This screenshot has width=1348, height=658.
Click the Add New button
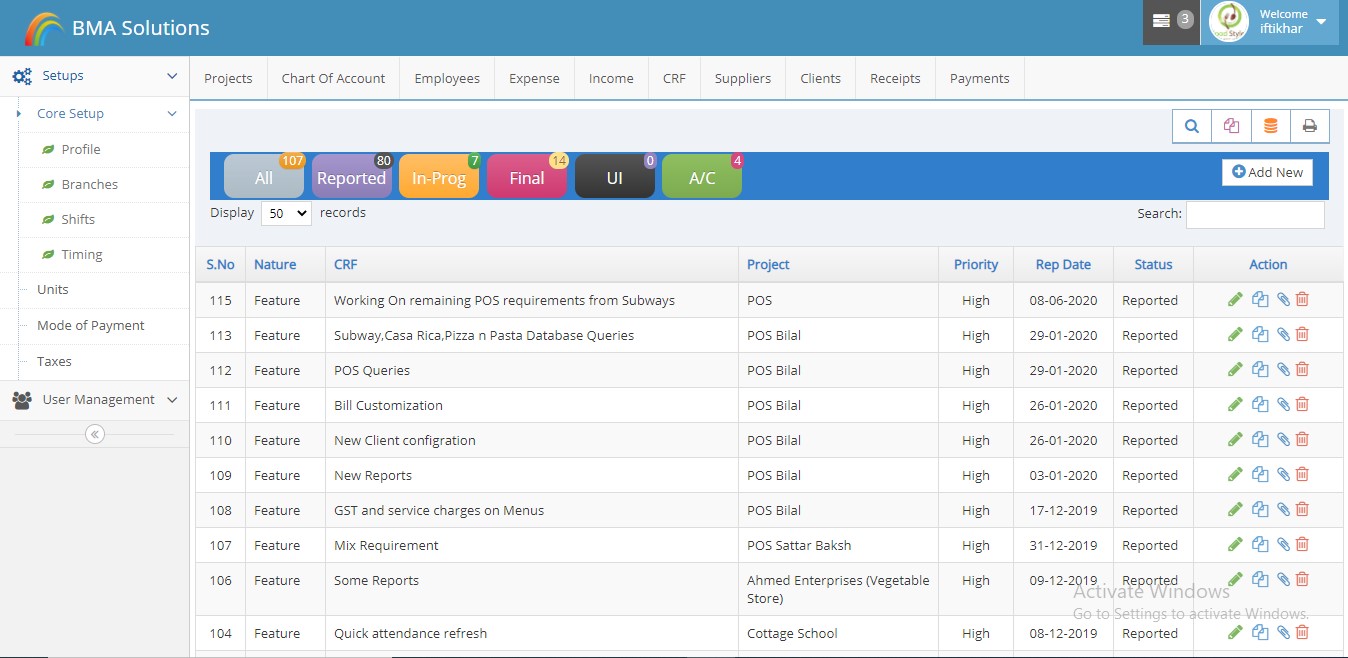1267,172
